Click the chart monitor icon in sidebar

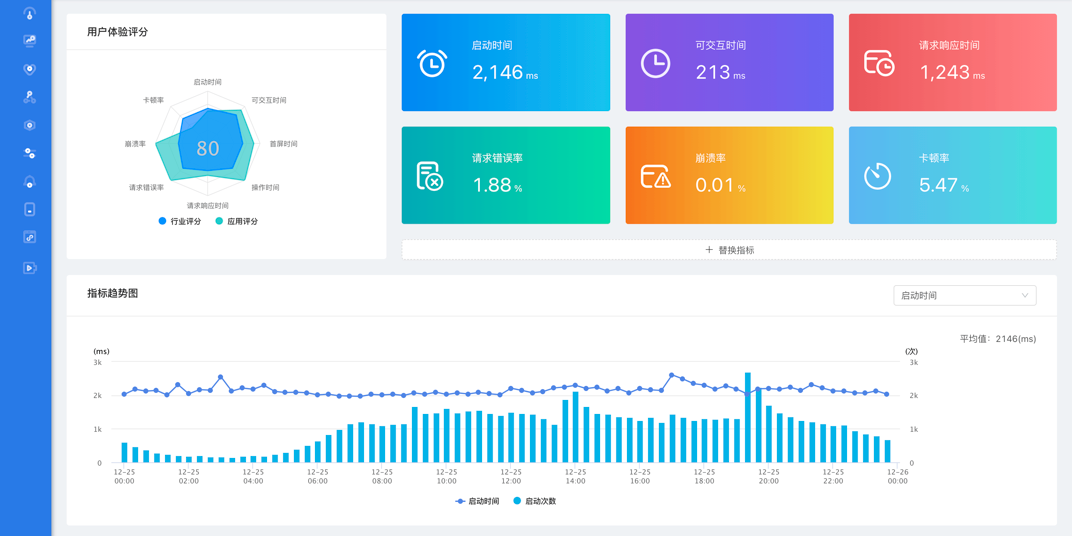coord(29,41)
